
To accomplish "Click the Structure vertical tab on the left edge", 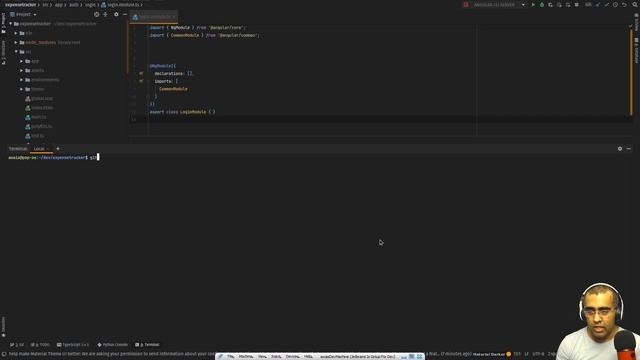I will pos(3,53).
